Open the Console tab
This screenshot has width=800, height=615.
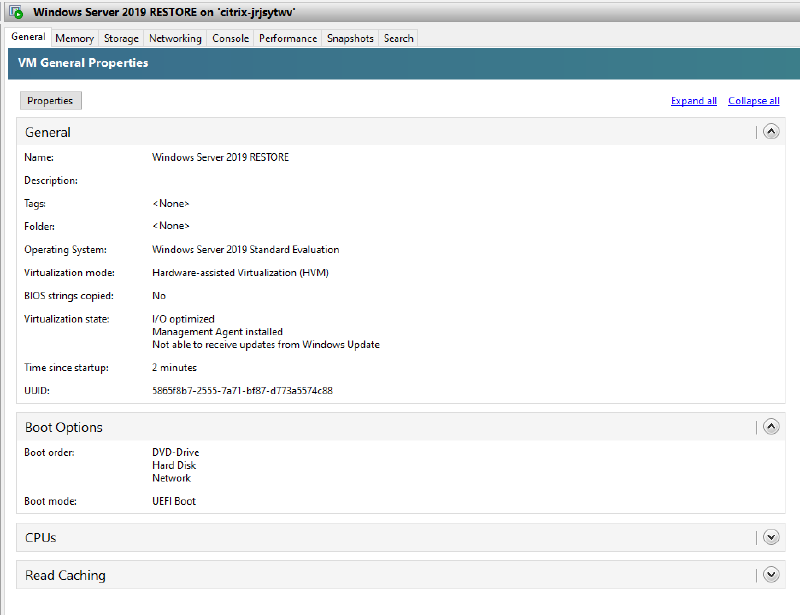coord(231,38)
